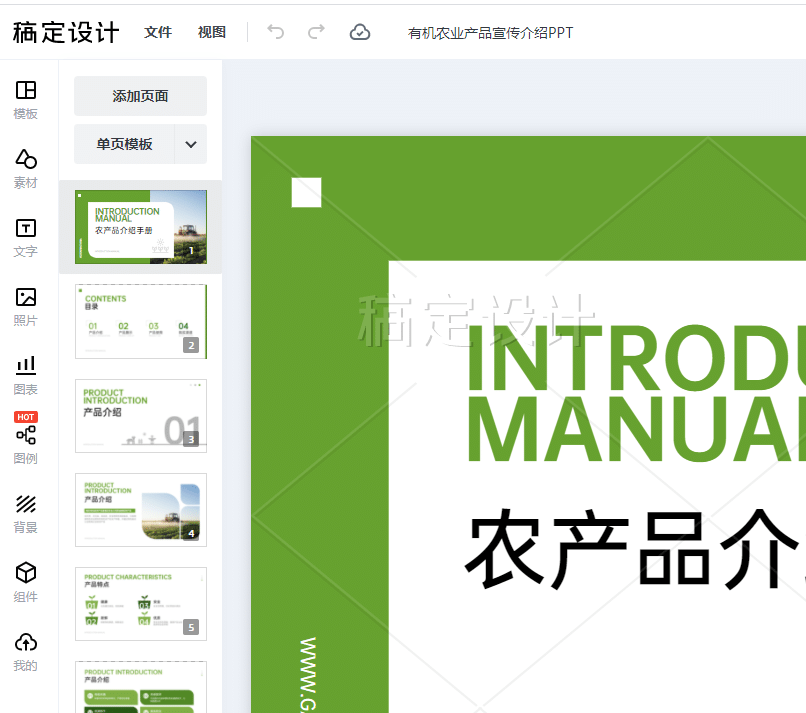Undo the last action

click(x=276, y=32)
